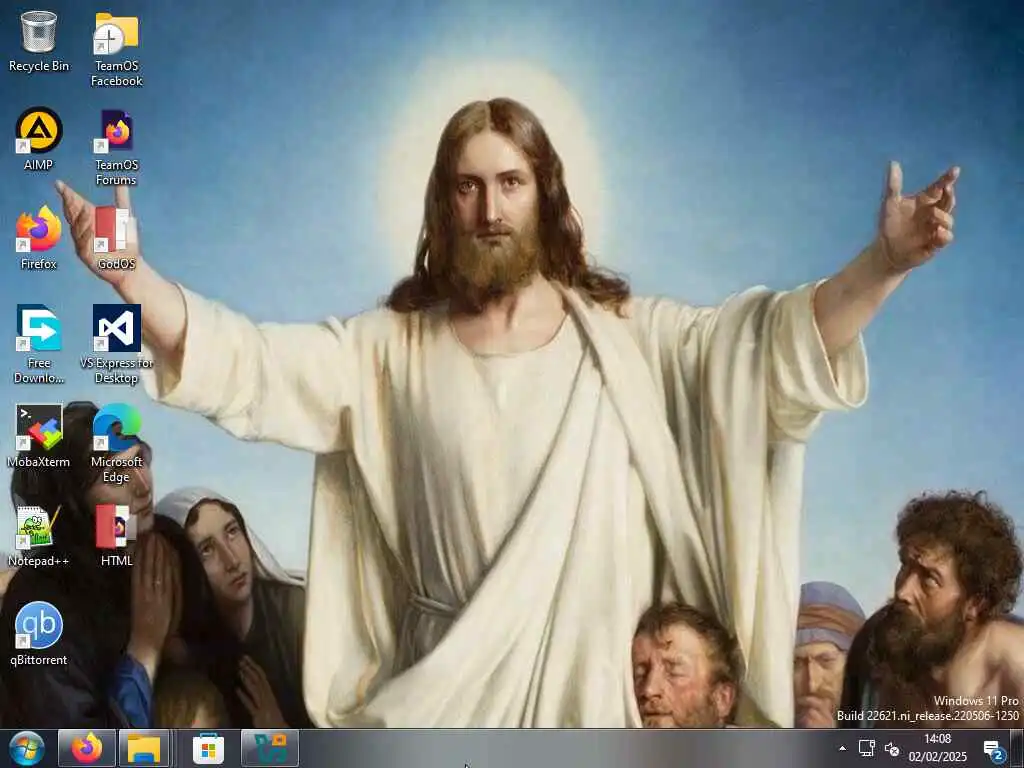
Task: Launch Firefox from the desktop icon
Action: pos(39,238)
